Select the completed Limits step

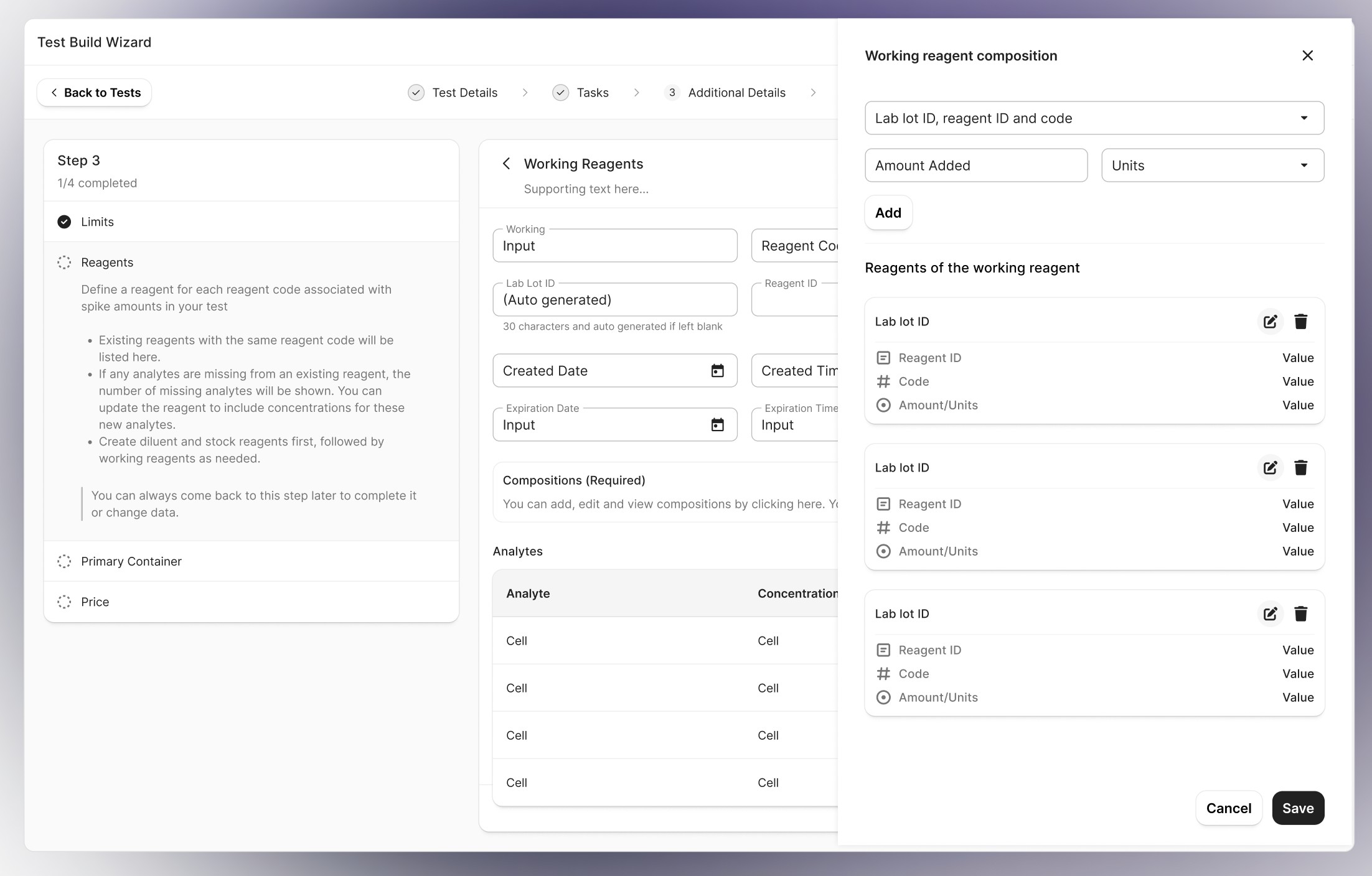click(97, 222)
